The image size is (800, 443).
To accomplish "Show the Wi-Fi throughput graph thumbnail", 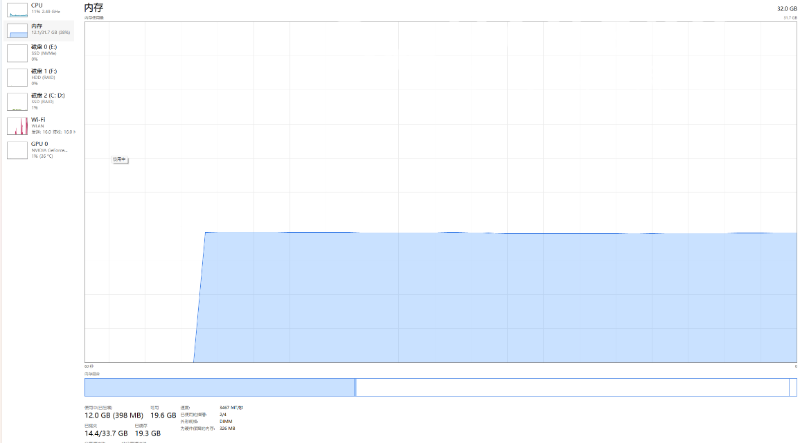I will pyautogui.click(x=18, y=126).
